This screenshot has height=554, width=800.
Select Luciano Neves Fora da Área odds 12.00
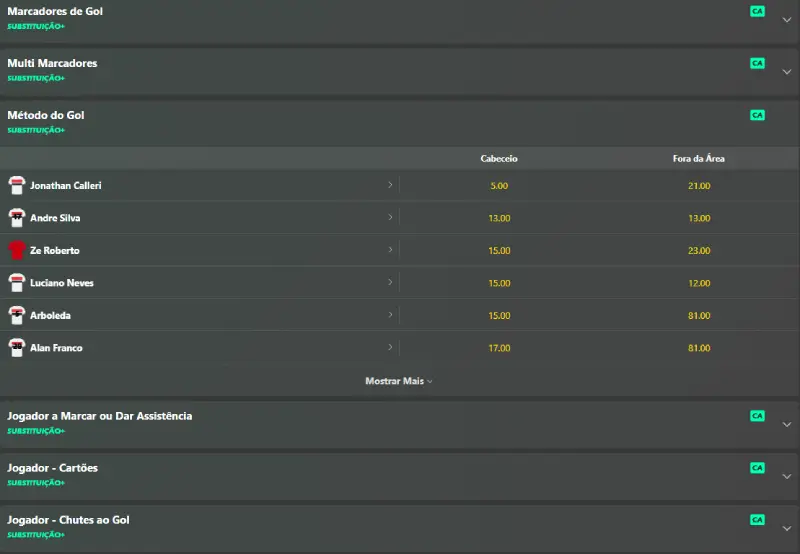point(698,283)
